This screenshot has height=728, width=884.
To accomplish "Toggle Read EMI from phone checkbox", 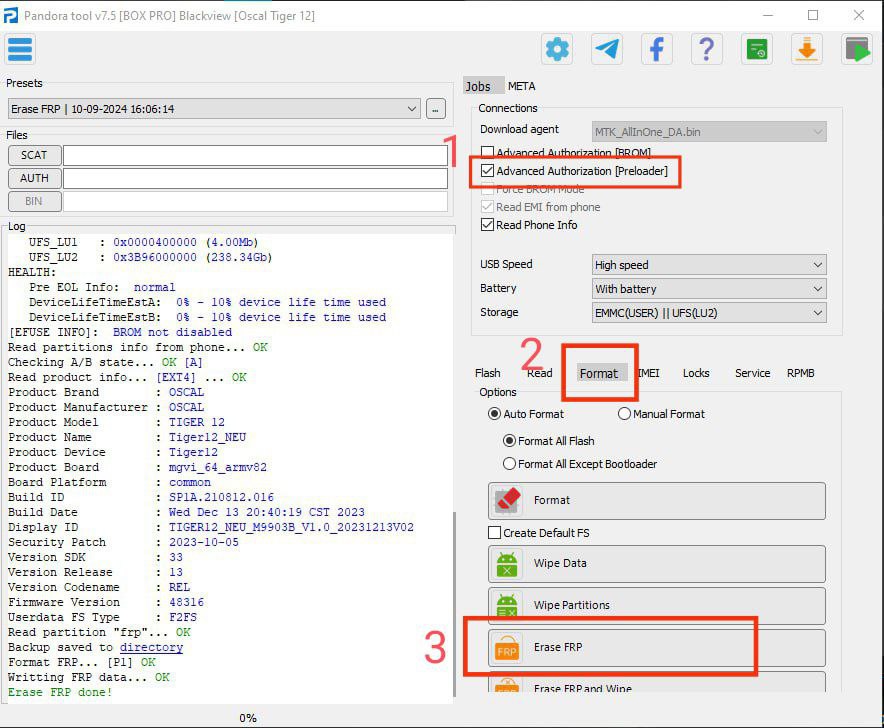I will click(487, 206).
